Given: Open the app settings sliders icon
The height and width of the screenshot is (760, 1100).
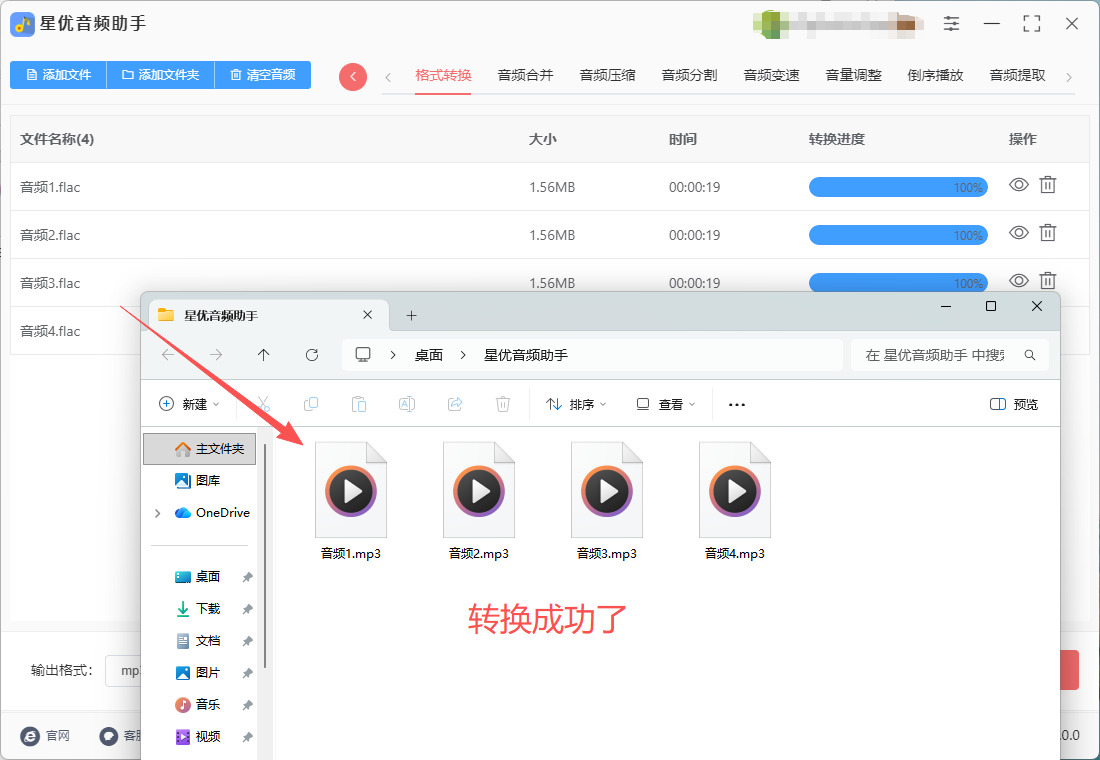Looking at the screenshot, I should click(x=951, y=24).
